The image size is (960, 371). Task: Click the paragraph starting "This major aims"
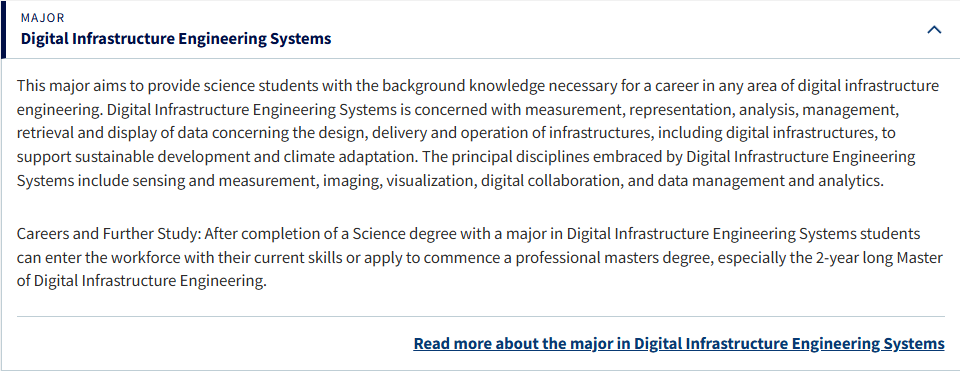point(478,133)
